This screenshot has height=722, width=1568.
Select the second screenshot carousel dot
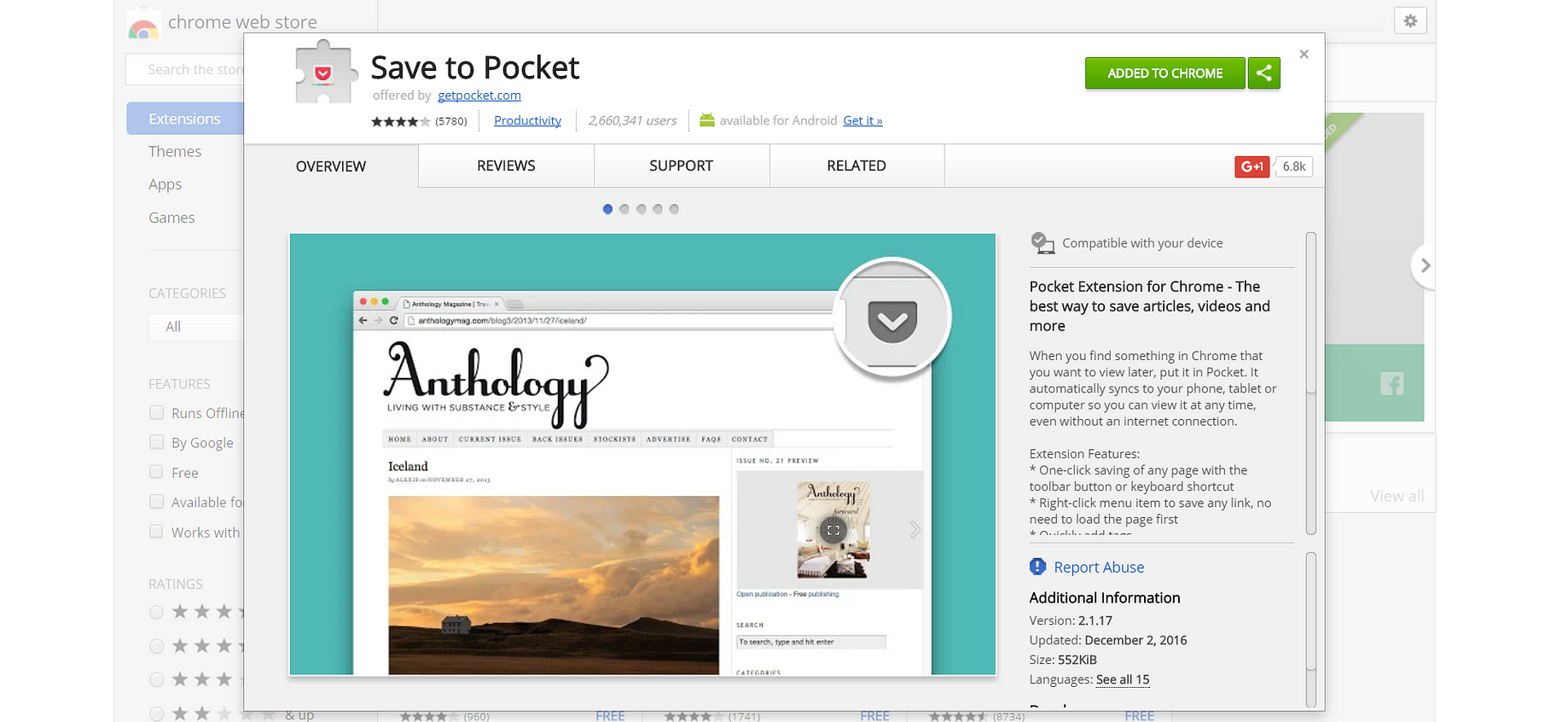(x=624, y=209)
